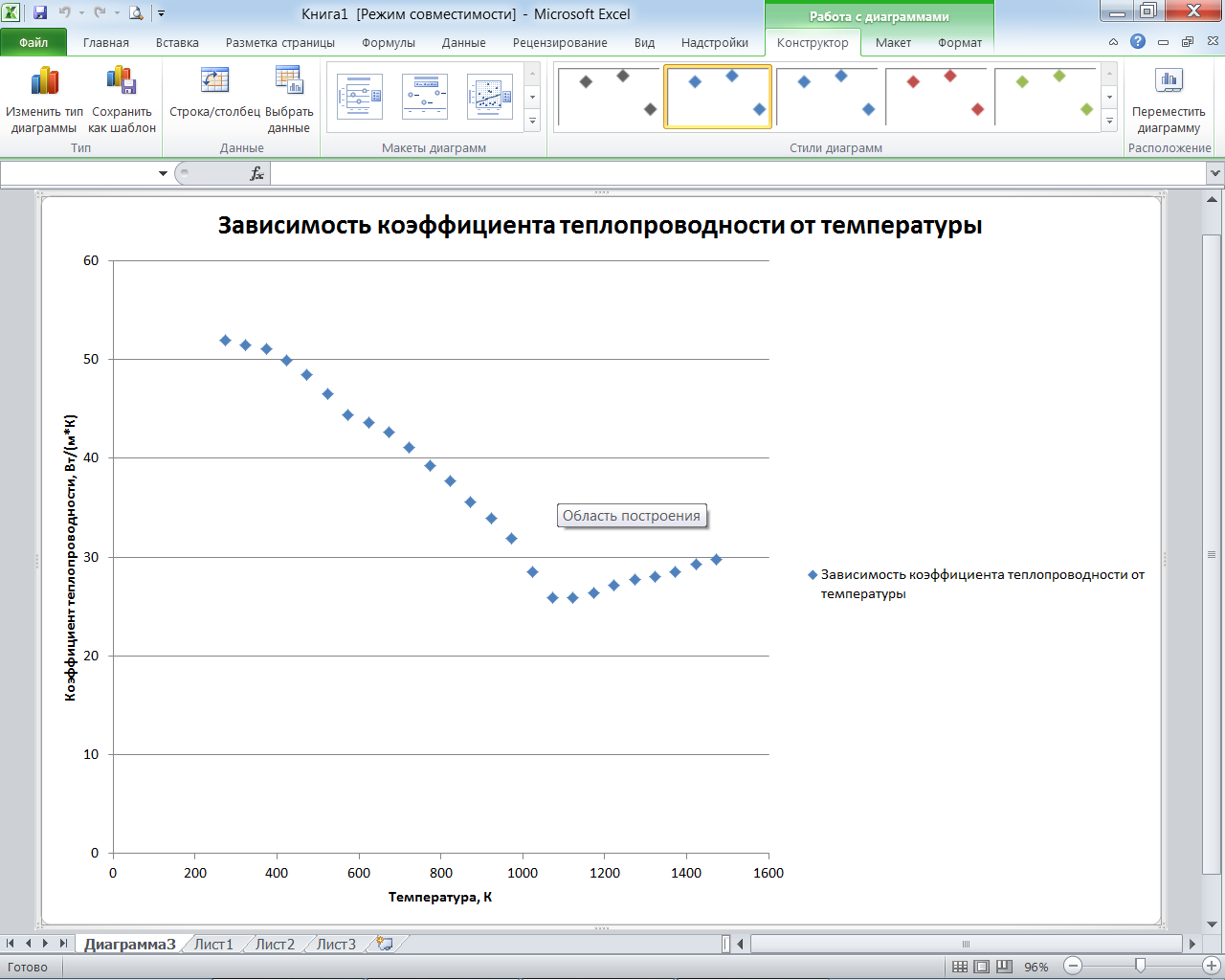Viewport: 1225px width, 980px height.
Task: Open the Name Box dropdown arrow
Action: pyautogui.click(x=163, y=173)
